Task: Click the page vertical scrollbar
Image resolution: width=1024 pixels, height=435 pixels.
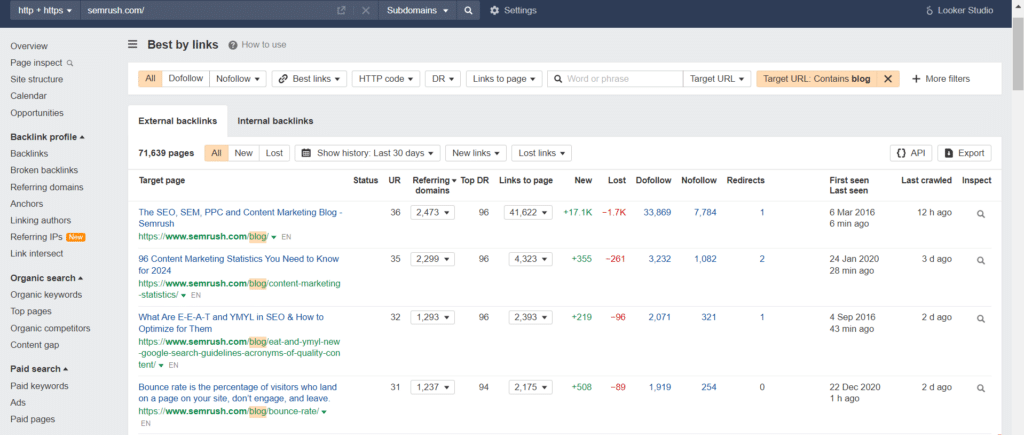Action: point(1018,56)
